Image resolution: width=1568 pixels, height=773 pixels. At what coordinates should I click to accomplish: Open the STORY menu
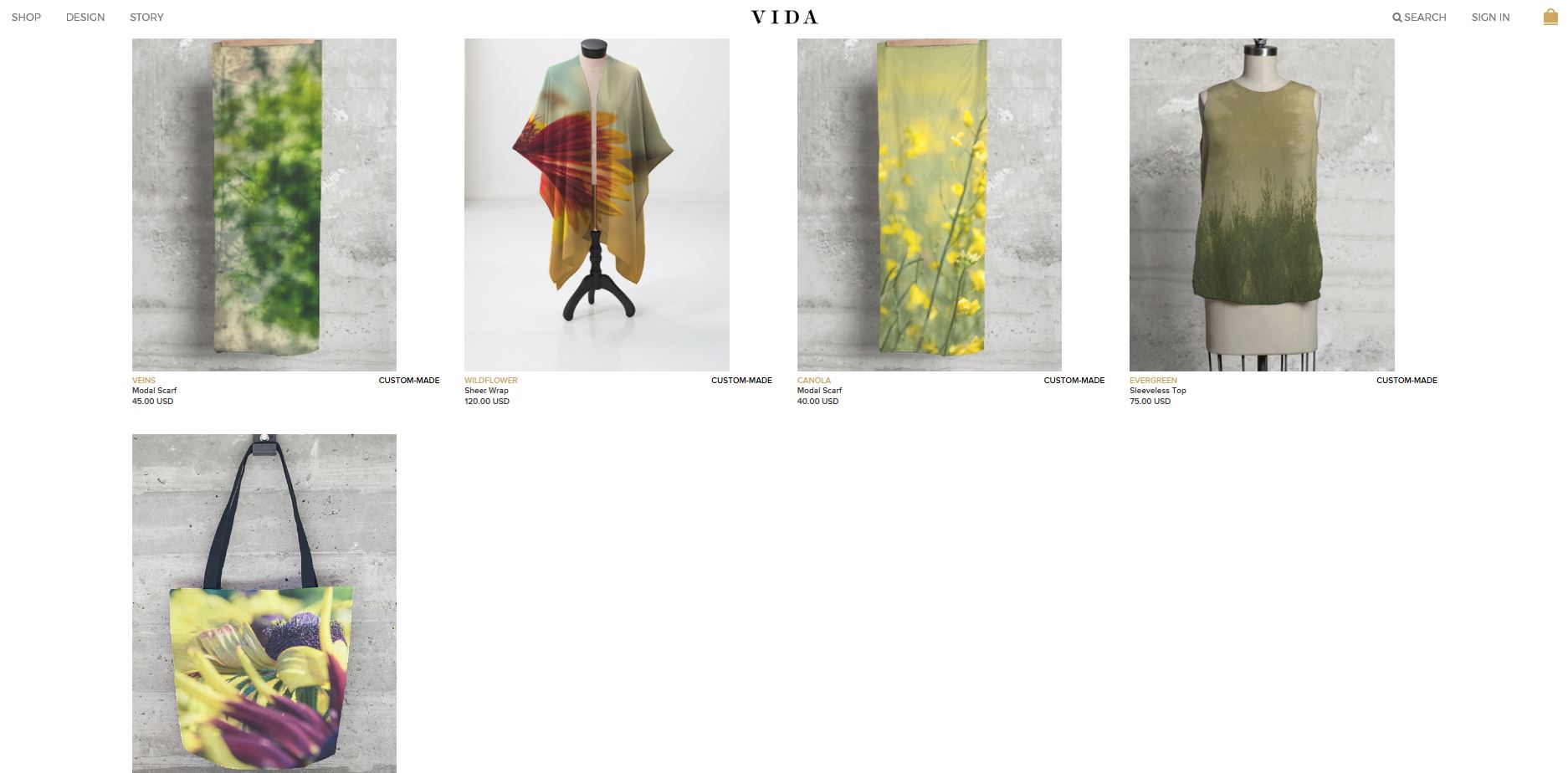(x=146, y=18)
